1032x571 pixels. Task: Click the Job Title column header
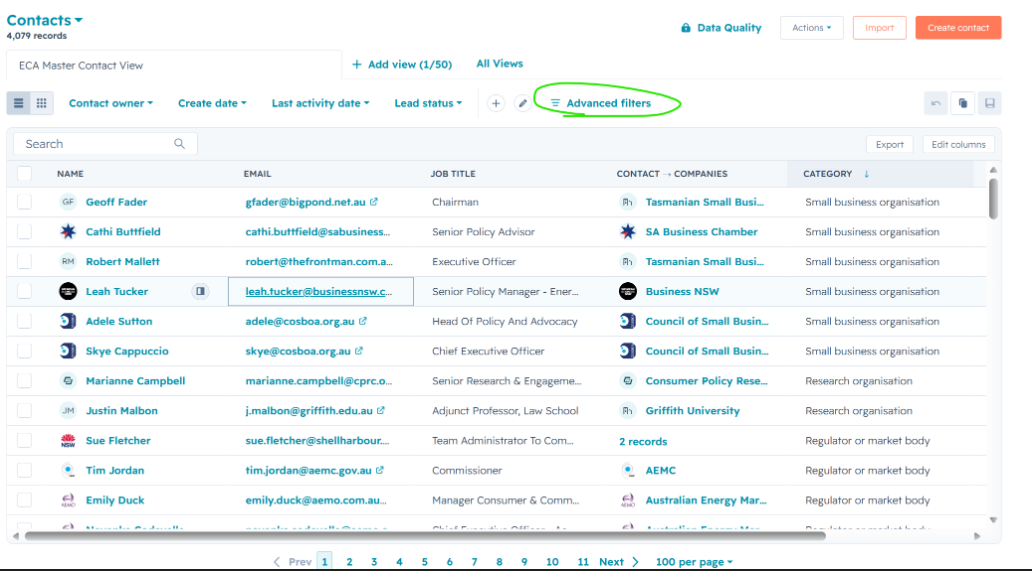pyautogui.click(x=453, y=174)
